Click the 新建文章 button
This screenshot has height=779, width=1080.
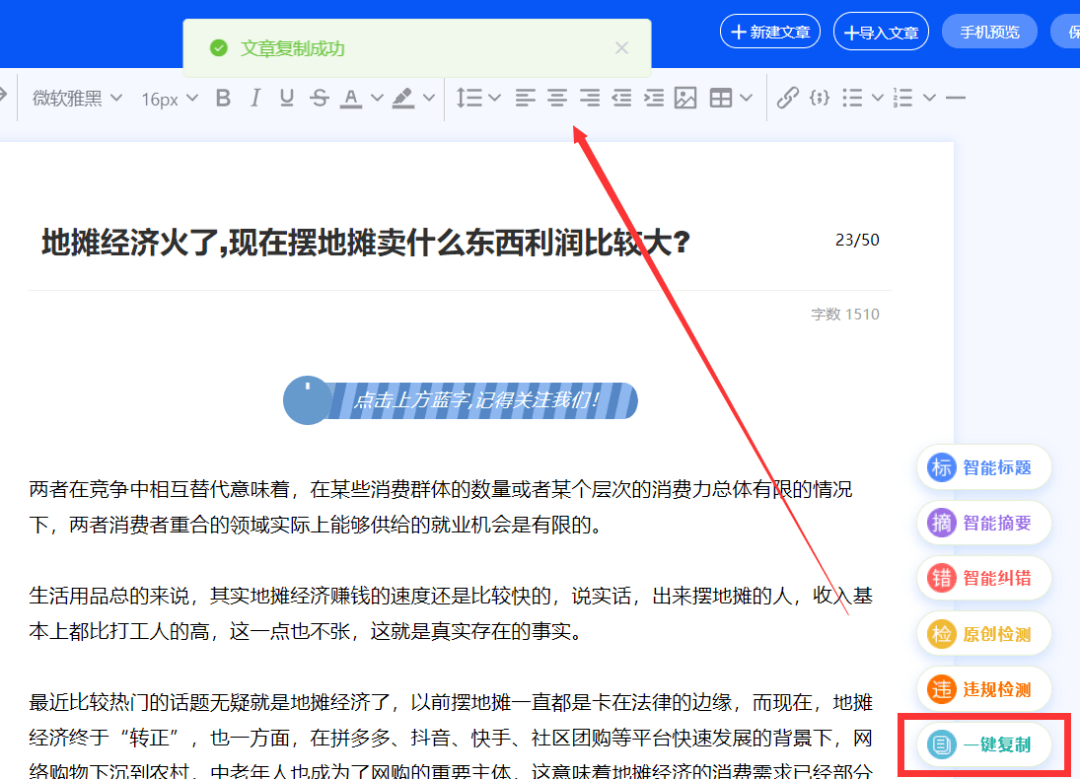(770, 32)
